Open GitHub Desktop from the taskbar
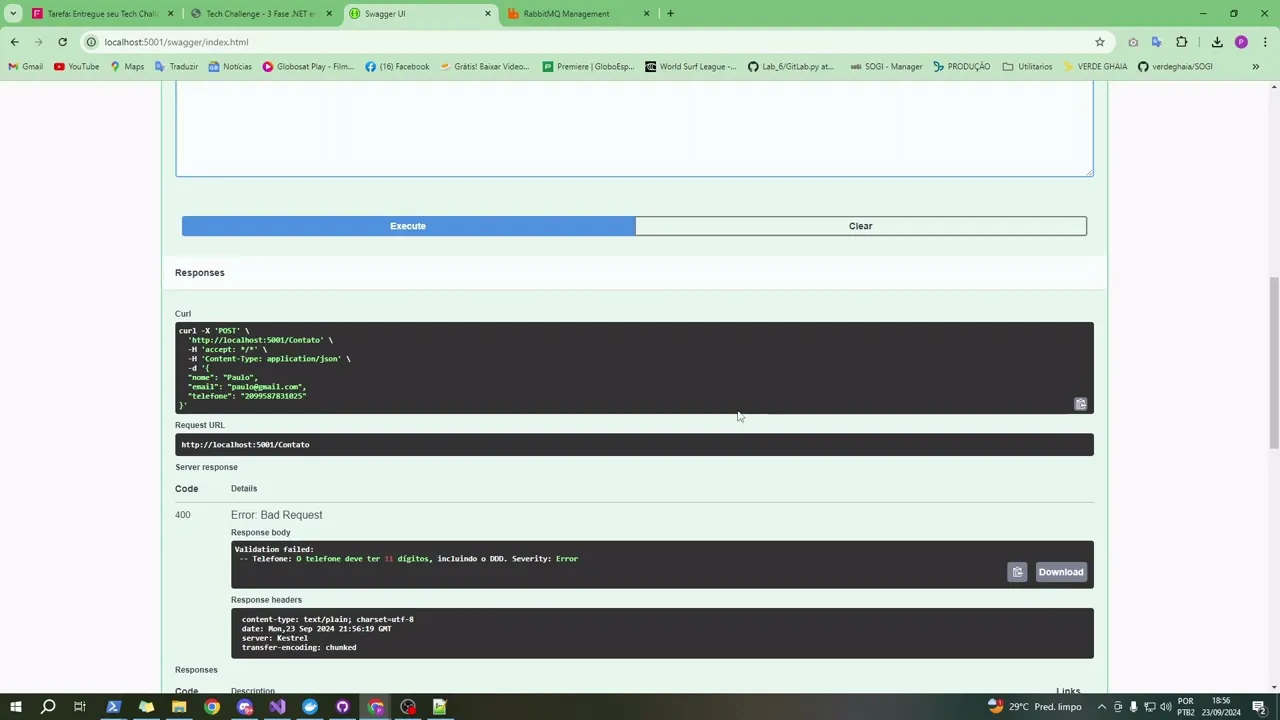 click(342, 707)
